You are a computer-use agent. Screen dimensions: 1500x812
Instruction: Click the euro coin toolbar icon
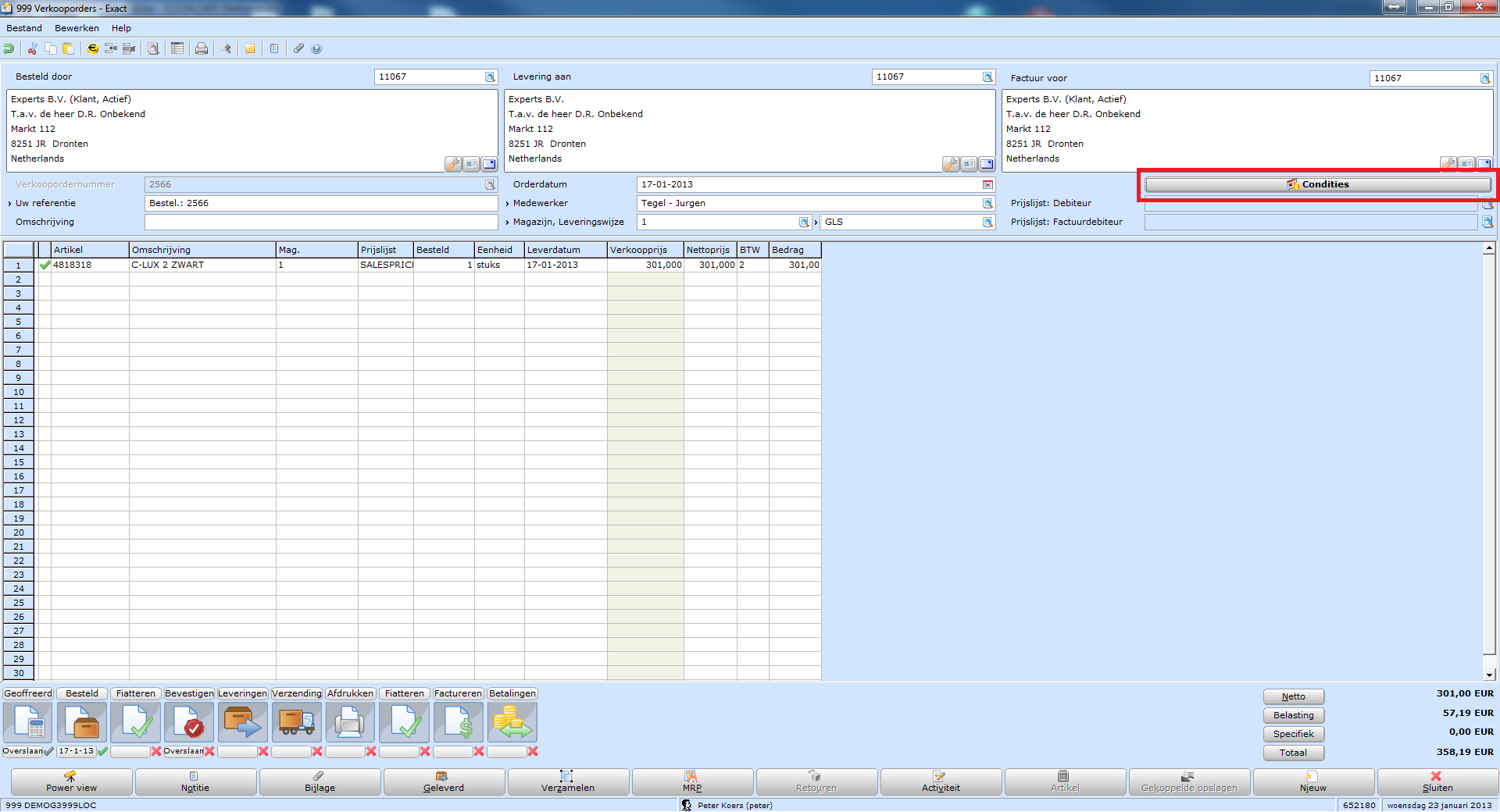point(93,48)
